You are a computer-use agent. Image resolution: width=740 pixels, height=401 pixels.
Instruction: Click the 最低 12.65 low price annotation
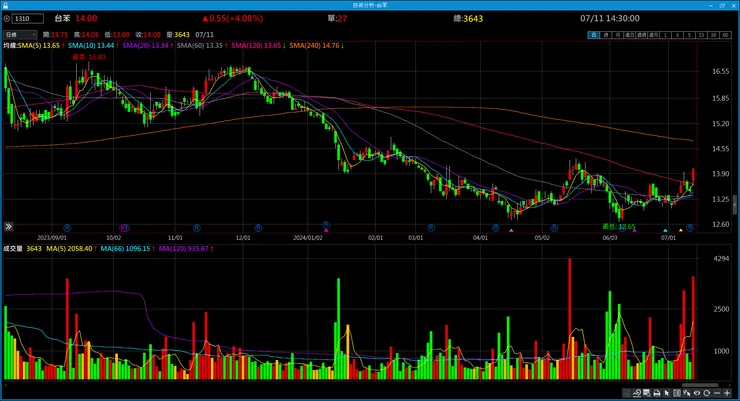(x=619, y=227)
